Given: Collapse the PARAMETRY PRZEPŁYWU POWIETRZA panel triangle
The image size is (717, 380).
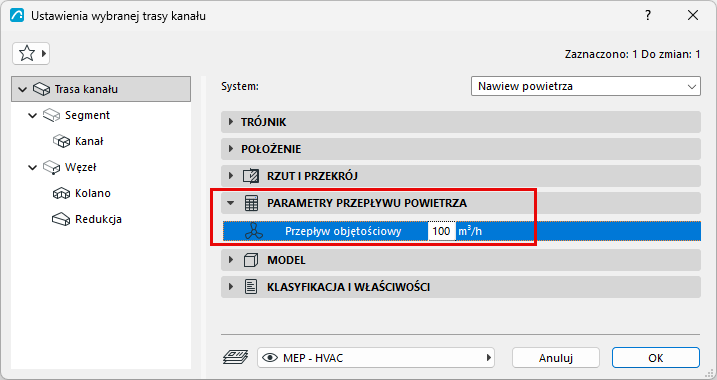Looking at the screenshot, I should click(x=230, y=203).
